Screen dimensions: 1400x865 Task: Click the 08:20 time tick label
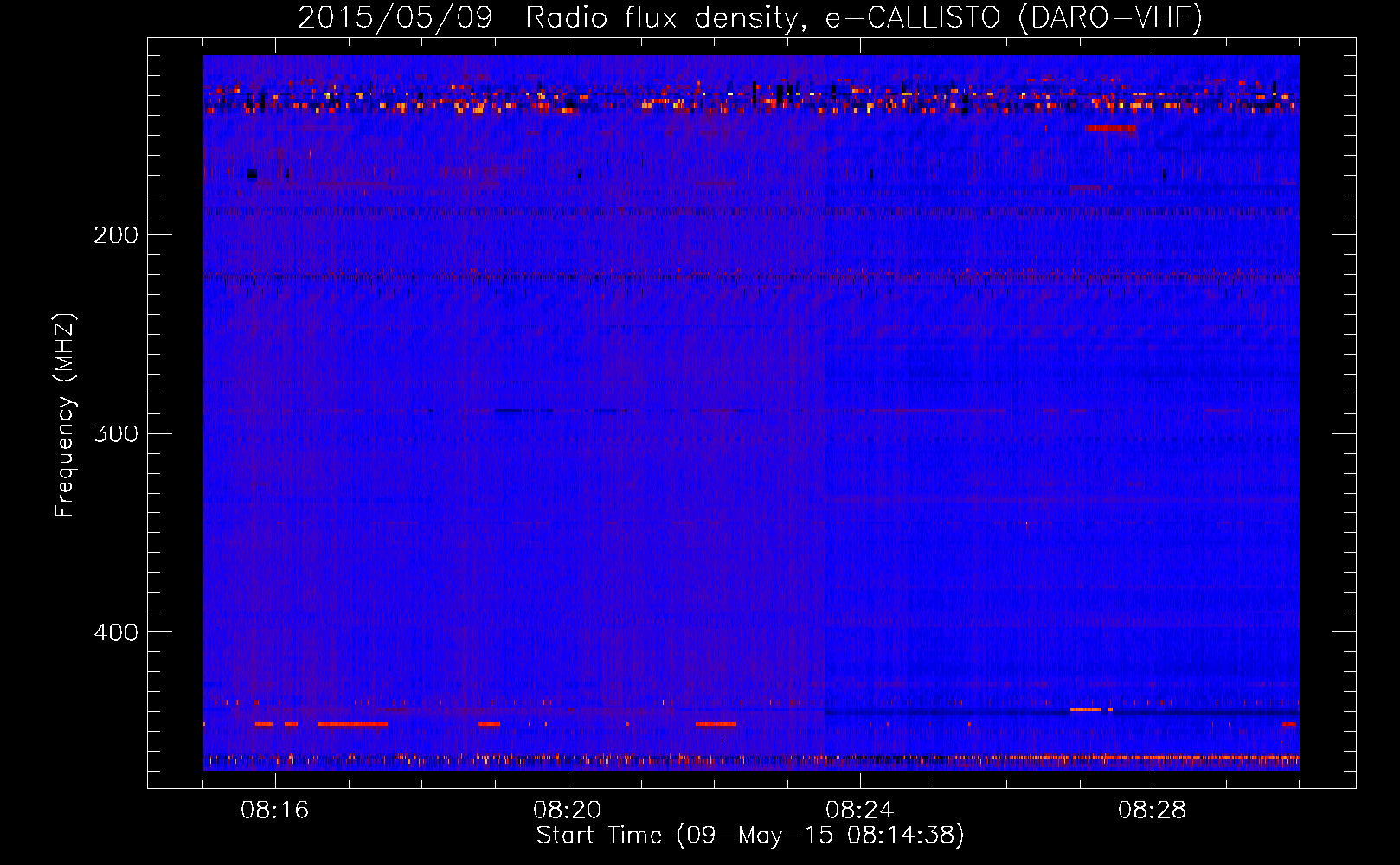[x=568, y=811]
